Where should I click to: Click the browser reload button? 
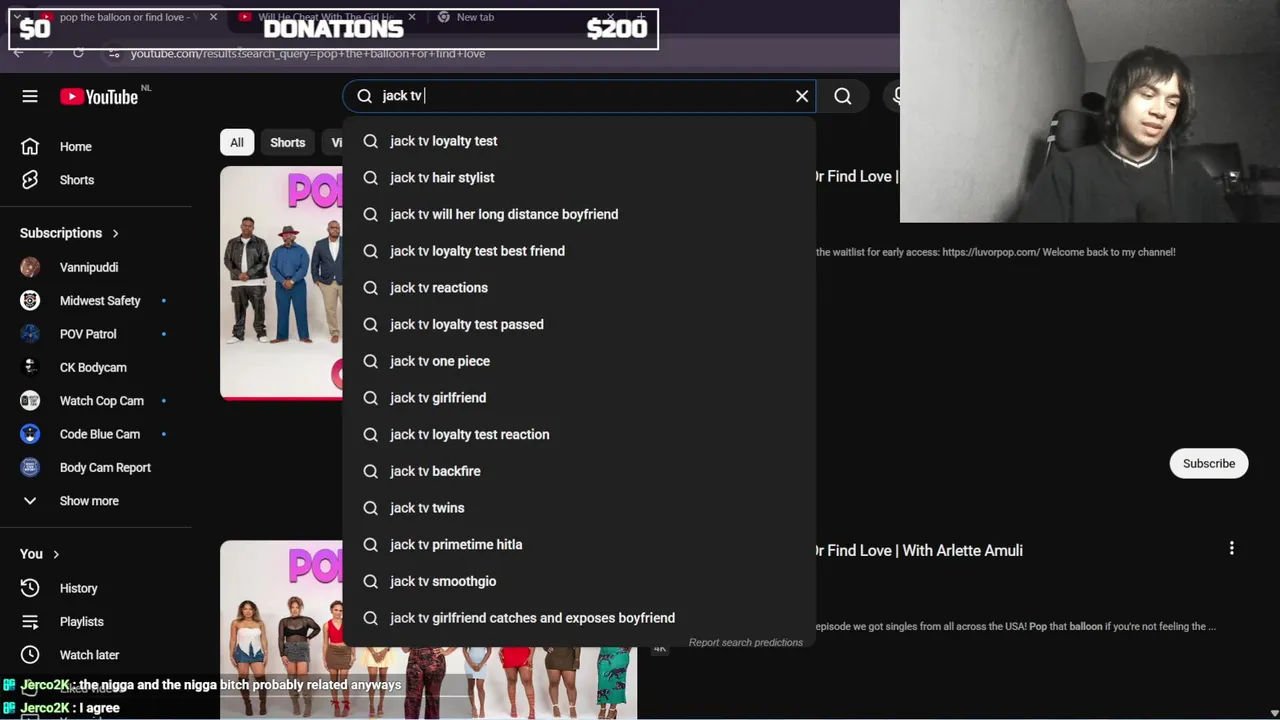pyautogui.click(x=78, y=53)
